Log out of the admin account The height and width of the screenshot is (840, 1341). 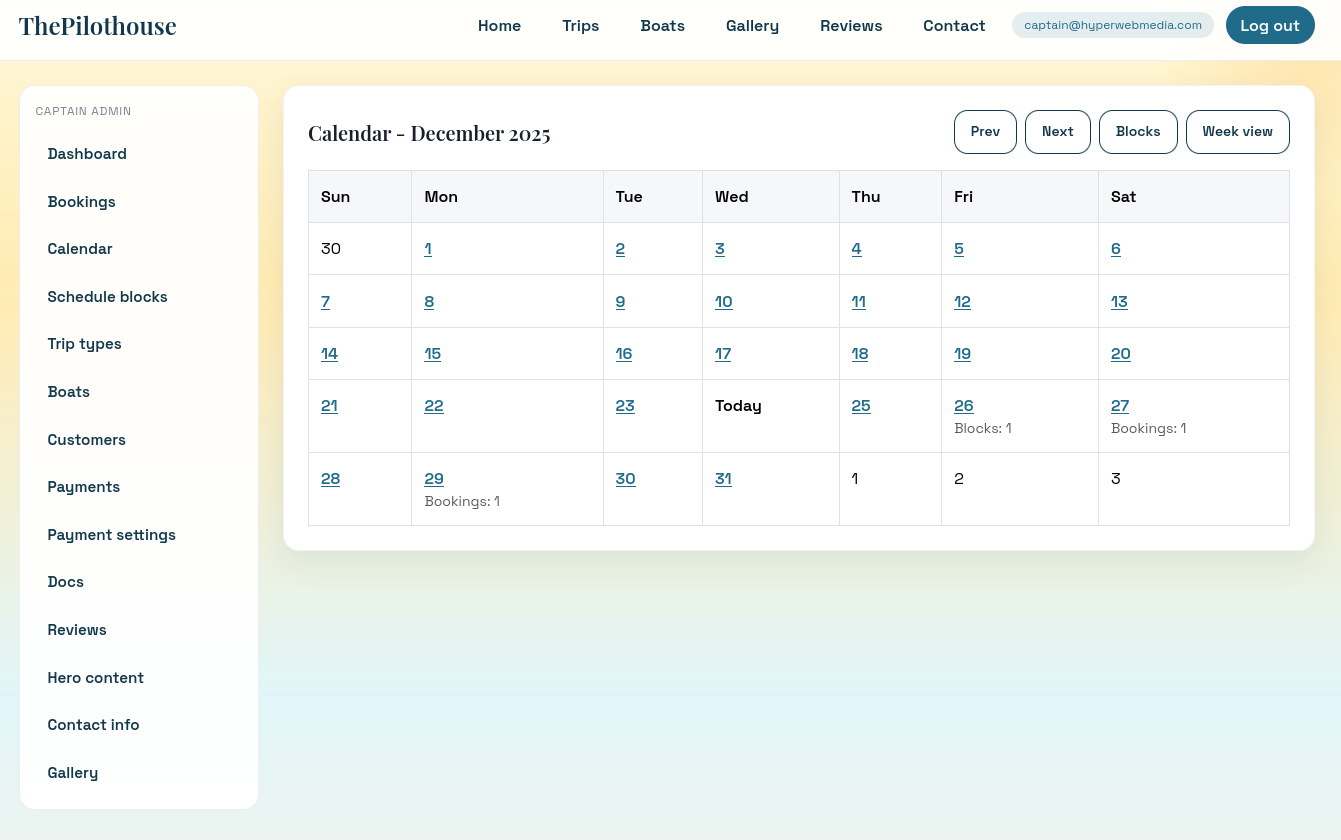(x=1270, y=25)
